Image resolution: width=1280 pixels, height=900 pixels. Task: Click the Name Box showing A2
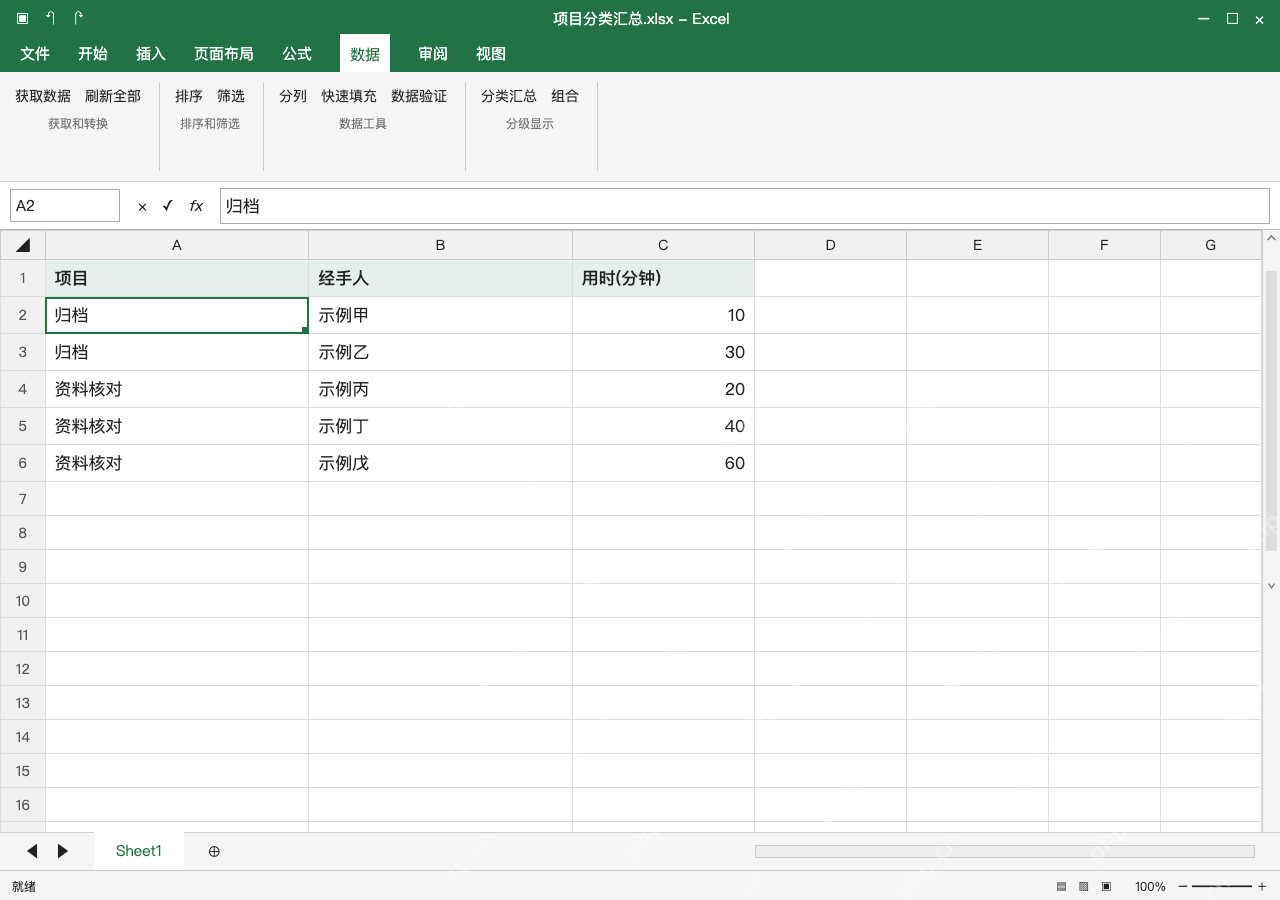pos(65,206)
